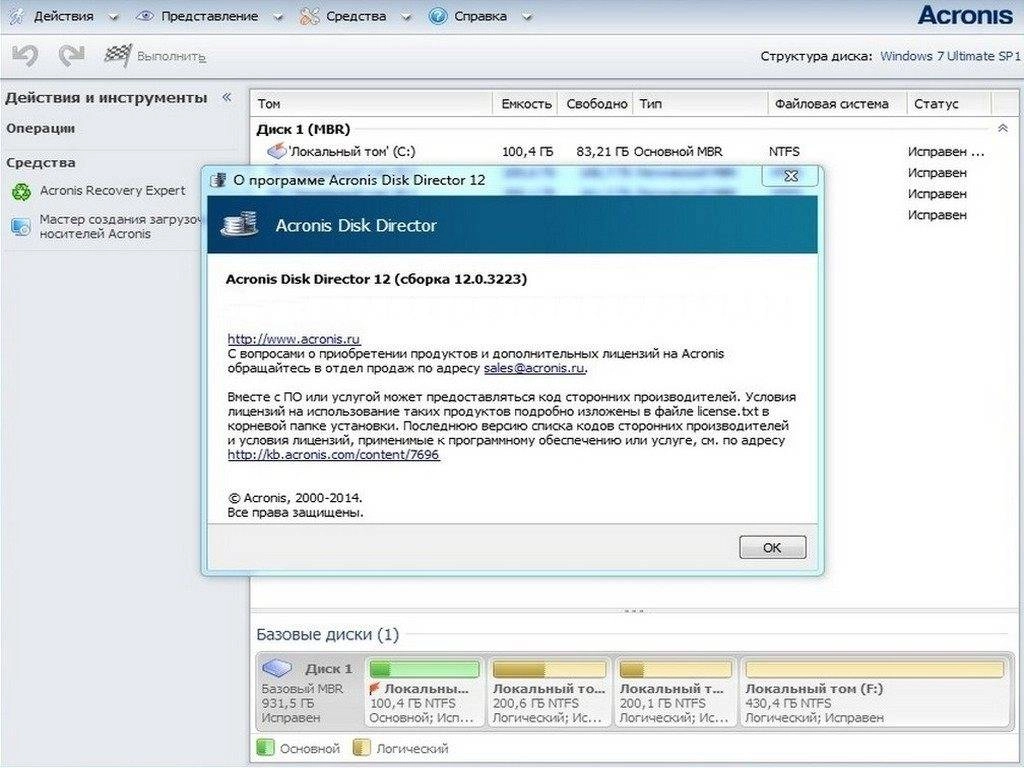Click the C: volume drive icon

point(277,151)
